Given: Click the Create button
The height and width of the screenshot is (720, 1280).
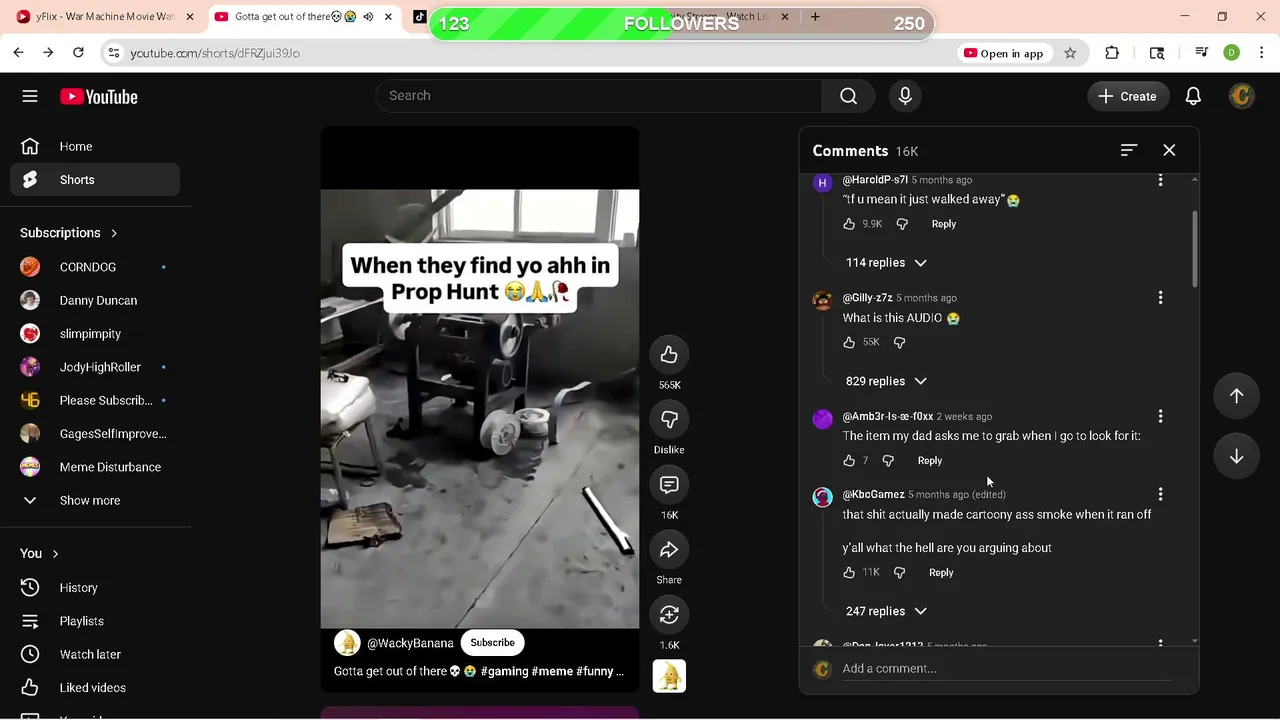Looking at the screenshot, I should click(x=1128, y=96).
